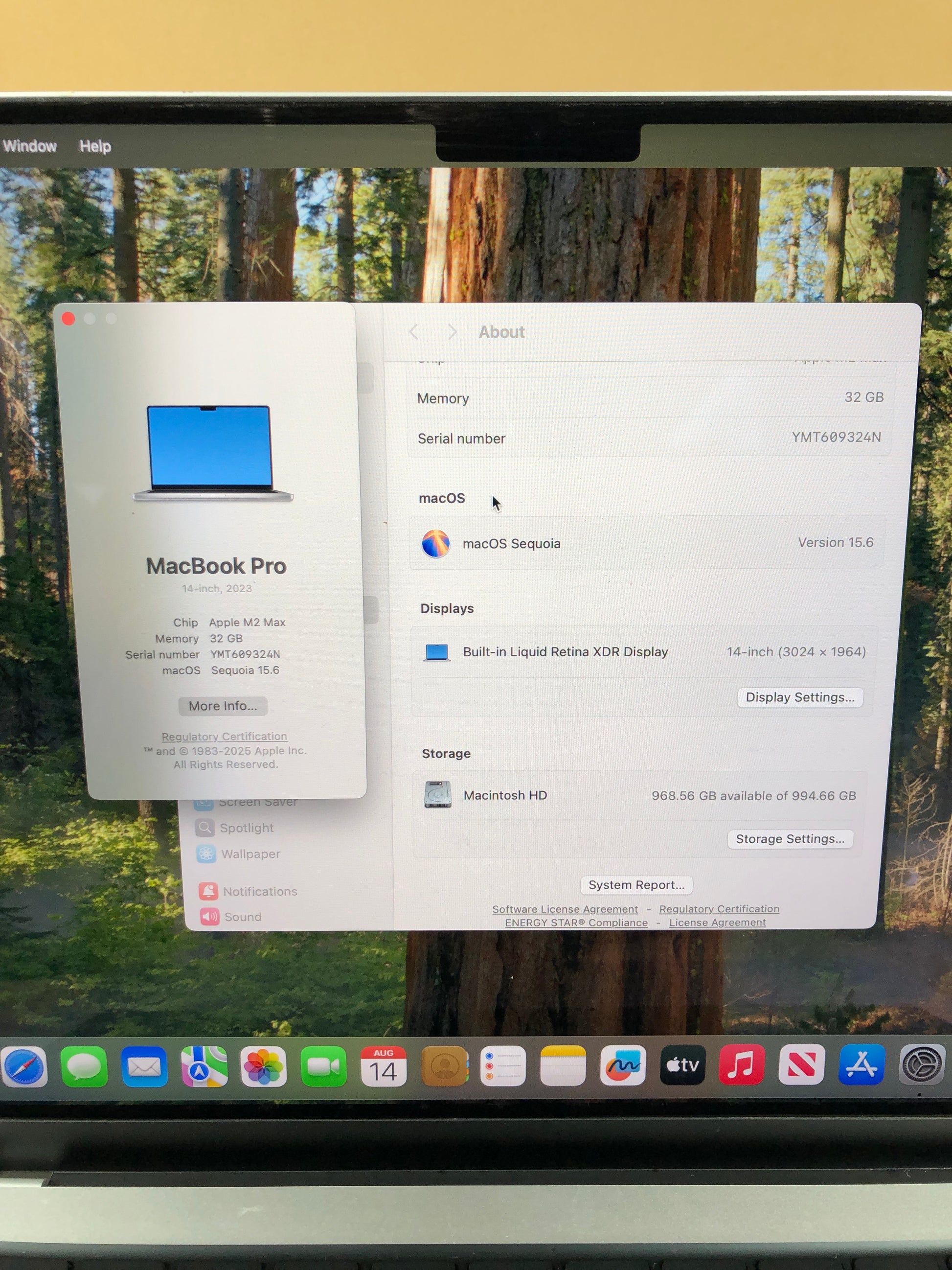Open FaceTime from the Dock
This screenshot has height=1270, width=952.
tap(324, 1067)
